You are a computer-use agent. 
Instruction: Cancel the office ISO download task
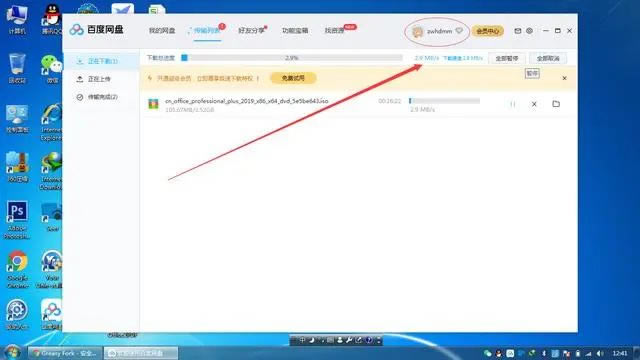tap(534, 104)
